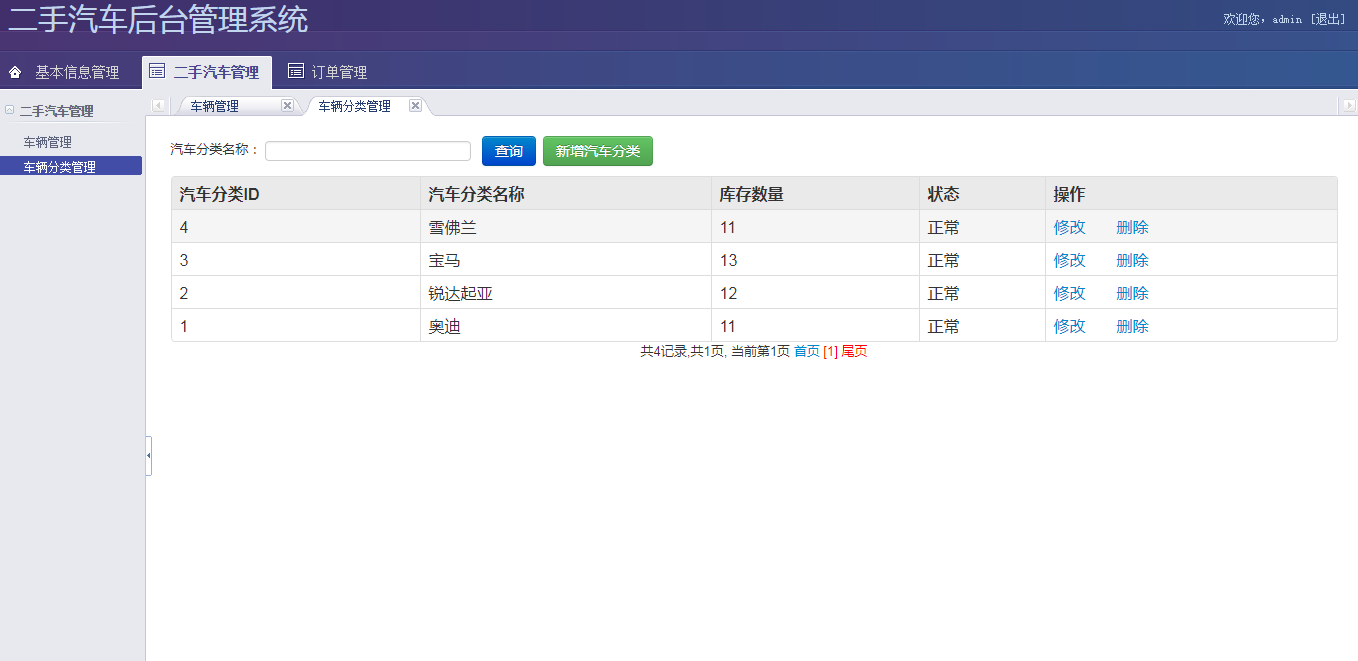Click 删除 for the 奥迪 row

pos(1132,326)
